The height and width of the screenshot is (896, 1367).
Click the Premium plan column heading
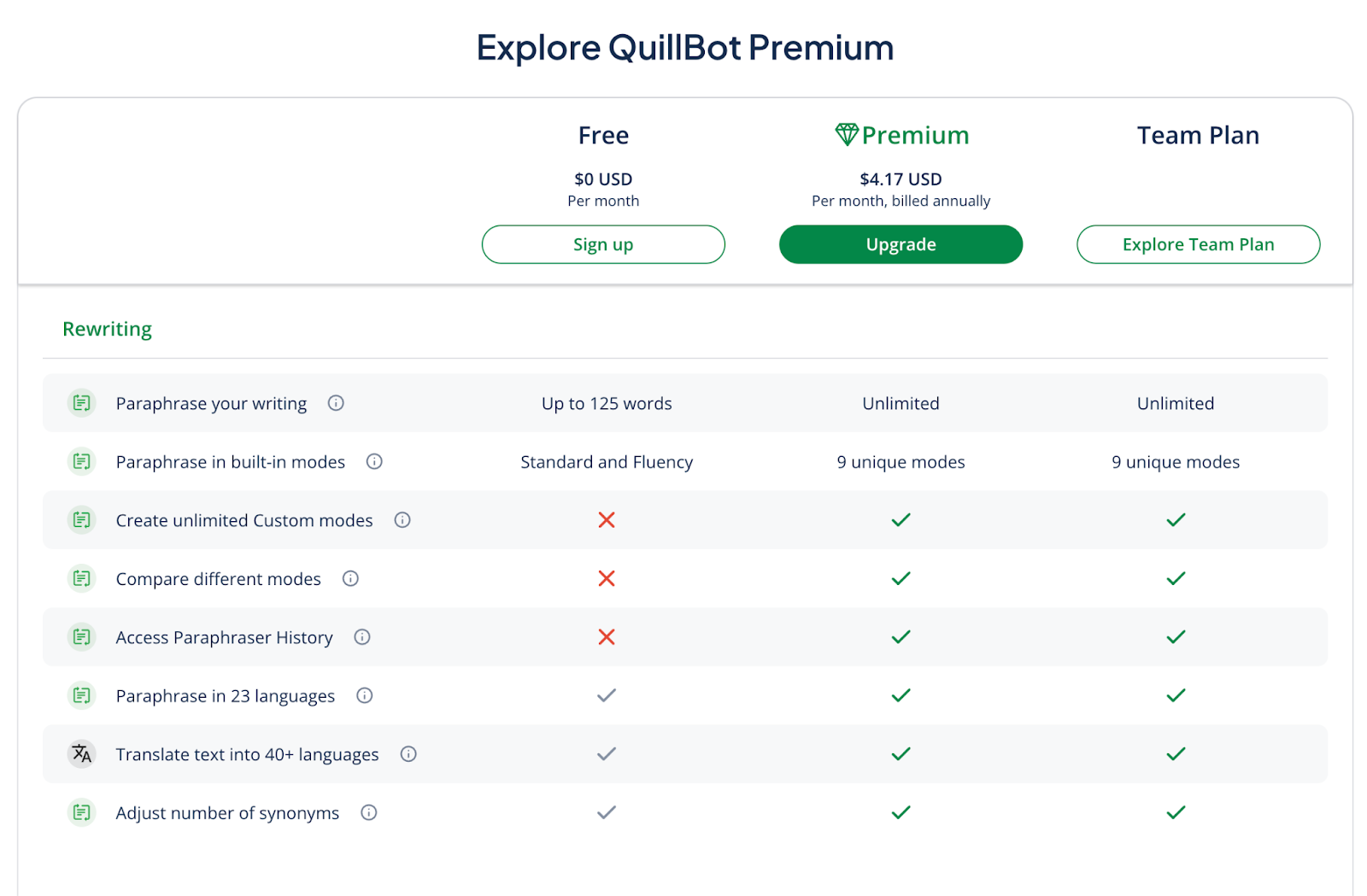tap(915, 134)
